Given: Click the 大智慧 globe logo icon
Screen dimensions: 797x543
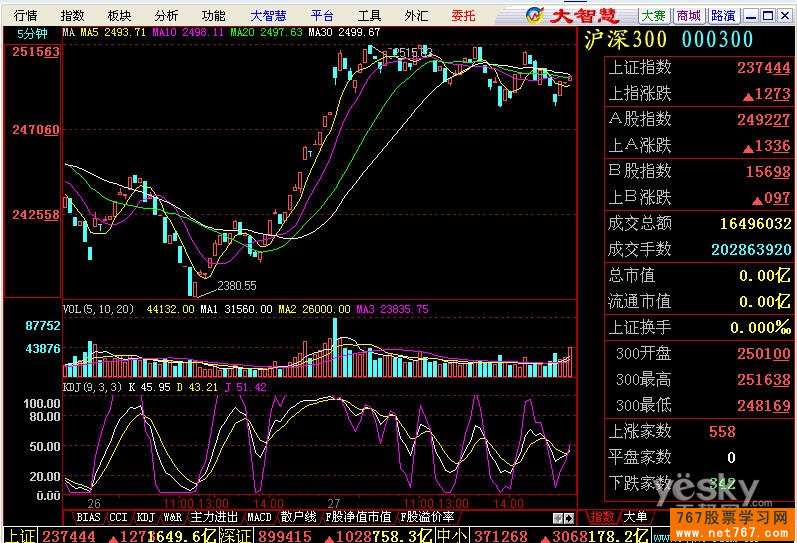Looking at the screenshot, I should pos(535,16).
